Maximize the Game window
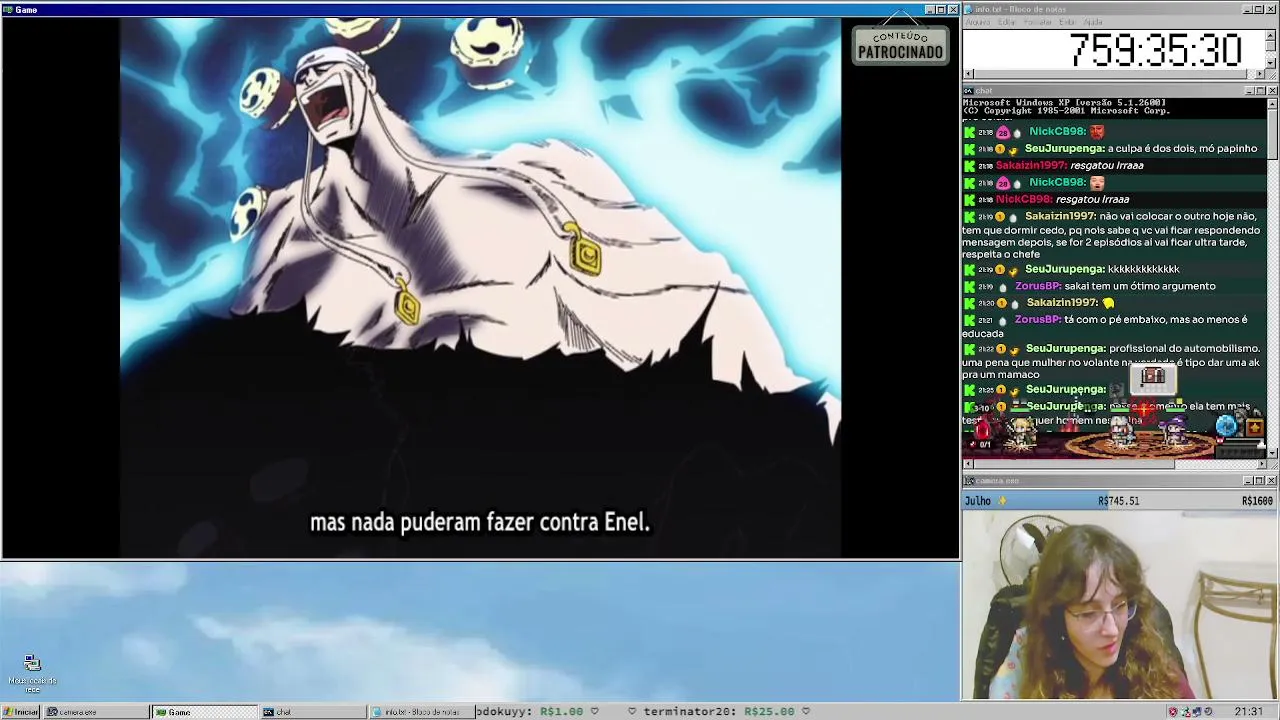Viewport: 1280px width, 720px height. coord(941,9)
